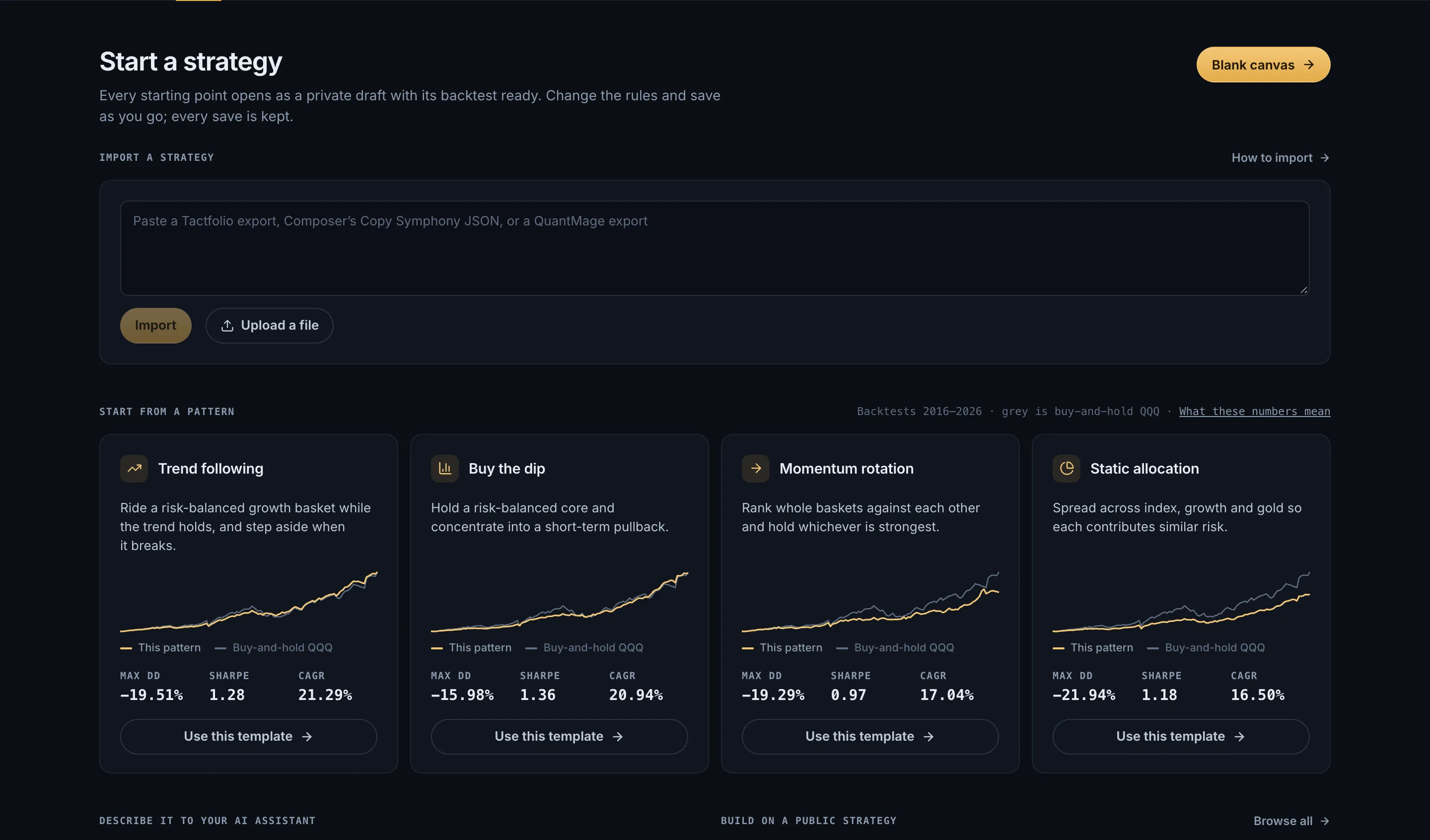Viewport: 1430px width, 840px height.
Task: Click the Import button
Action: [155, 325]
